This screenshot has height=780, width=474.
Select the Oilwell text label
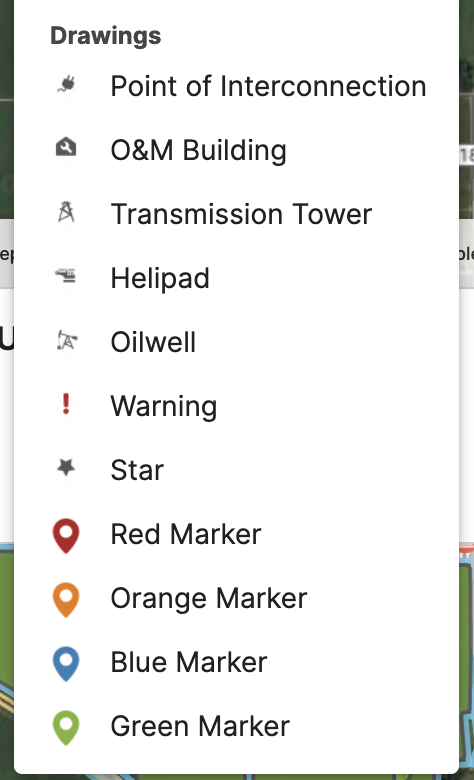click(x=153, y=342)
